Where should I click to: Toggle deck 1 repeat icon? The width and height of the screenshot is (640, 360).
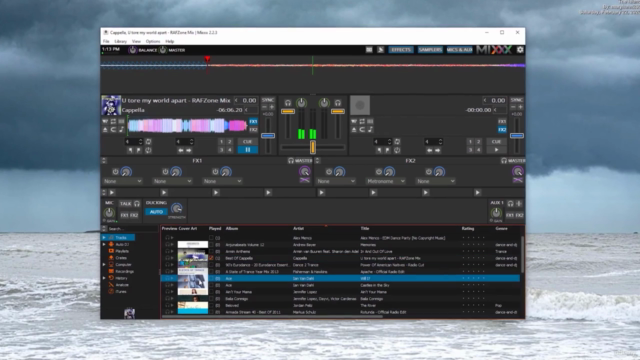(x=113, y=121)
